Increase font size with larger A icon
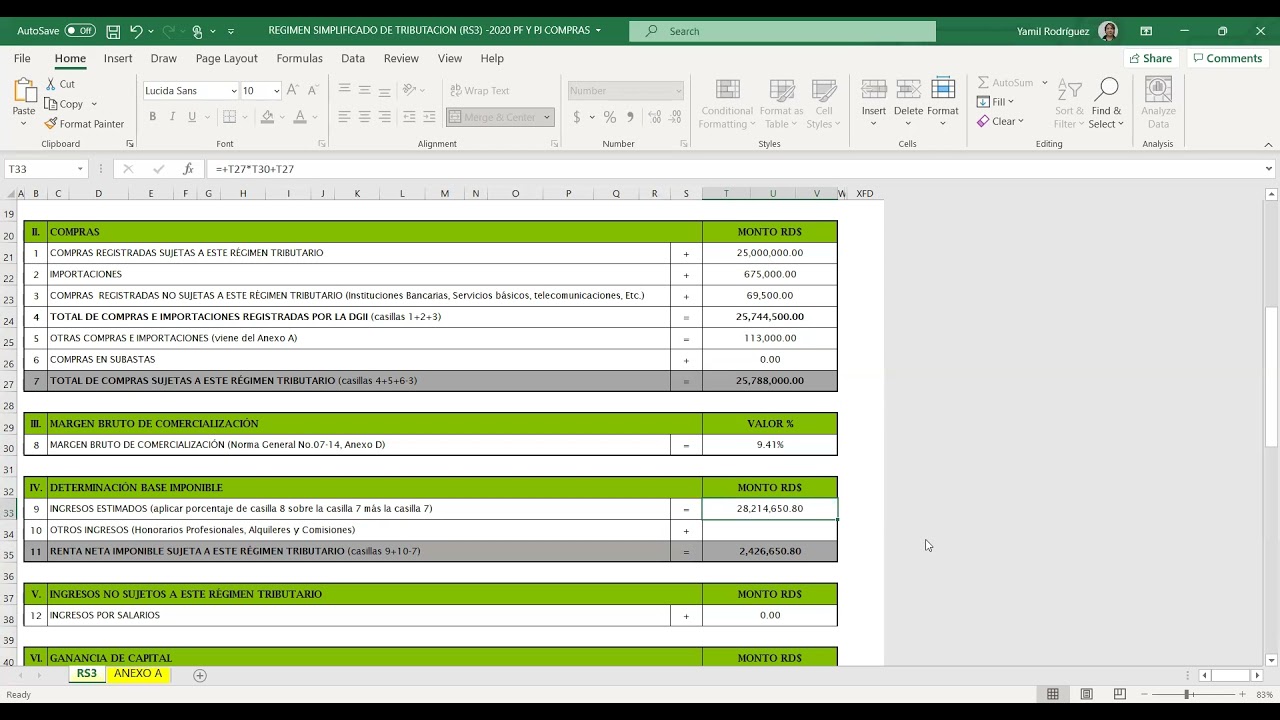Image resolution: width=1280 pixels, height=720 pixels. [x=293, y=90]
